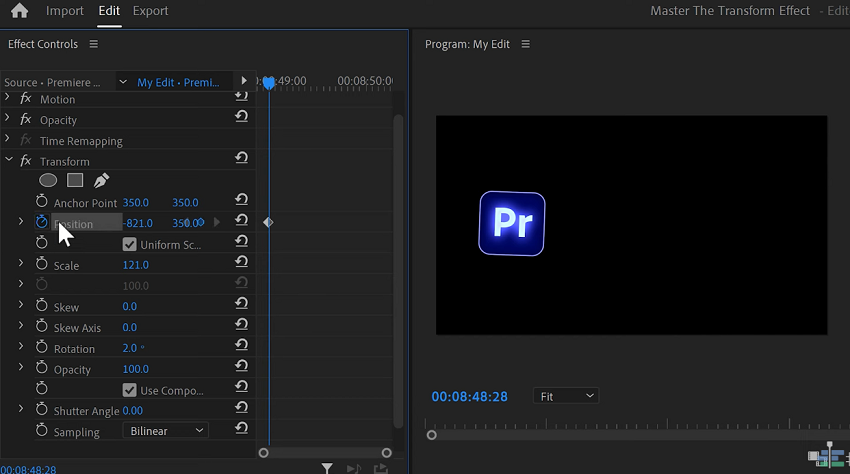Reset the Anchor Point parameter
This screenshot has height=474, width=850.
241,199
